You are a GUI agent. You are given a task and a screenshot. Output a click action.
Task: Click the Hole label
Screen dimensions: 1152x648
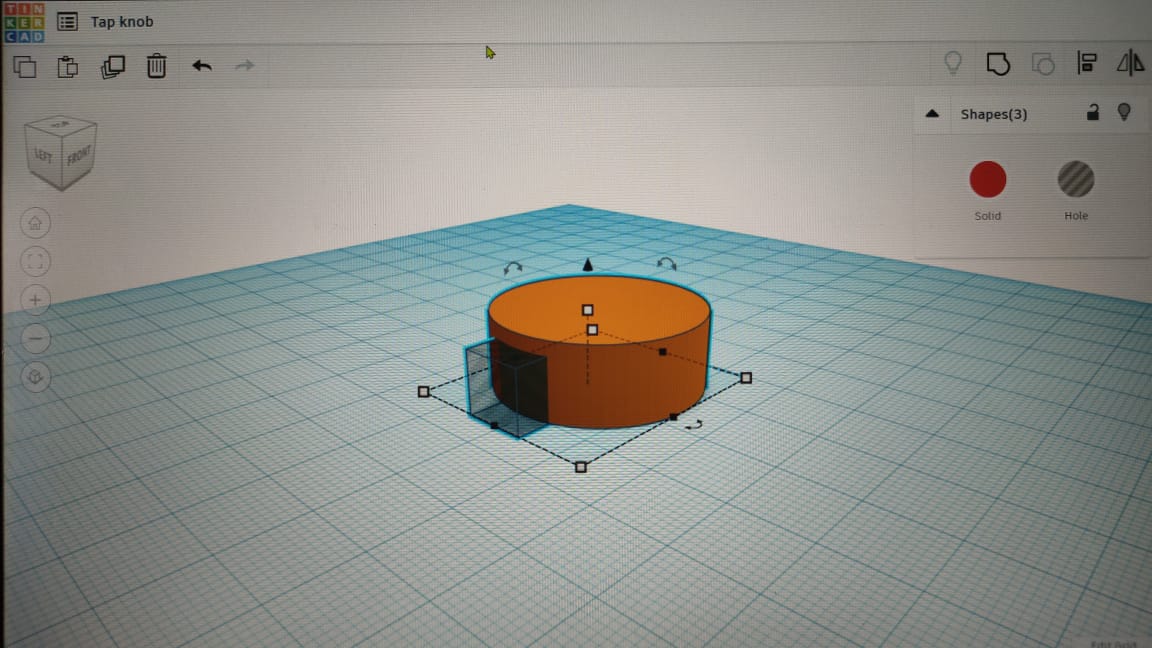pyautogui.click(x=1076, y=215)
